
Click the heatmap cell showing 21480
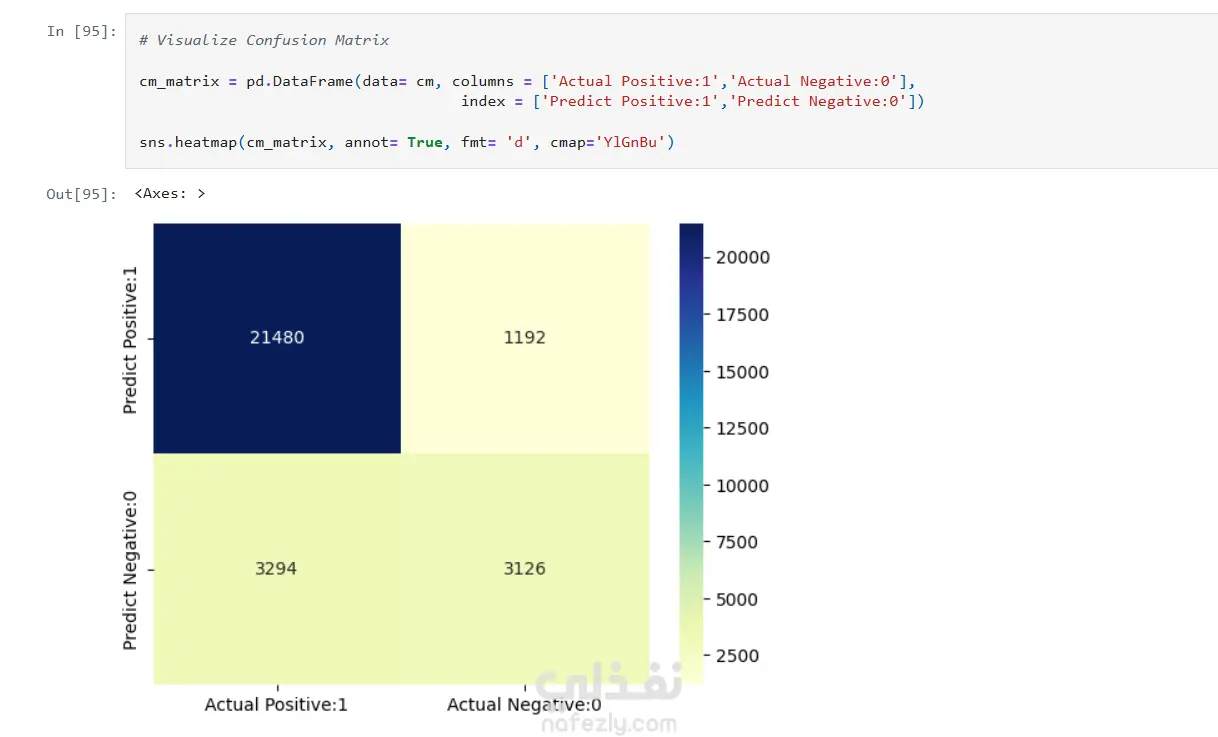coord(277,338)
